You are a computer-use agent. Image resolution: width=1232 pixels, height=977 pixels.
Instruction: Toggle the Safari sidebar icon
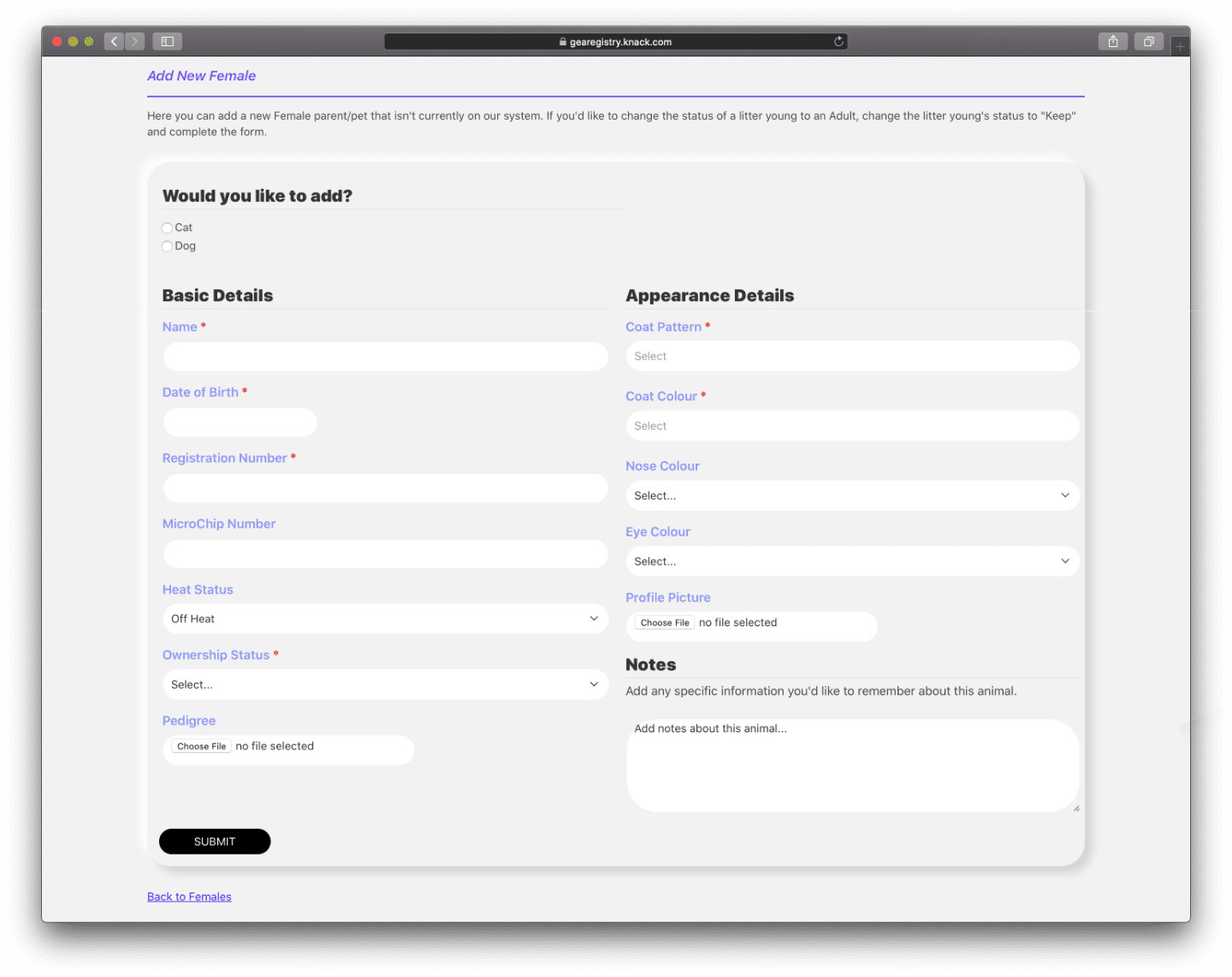(x=168, y=41)
